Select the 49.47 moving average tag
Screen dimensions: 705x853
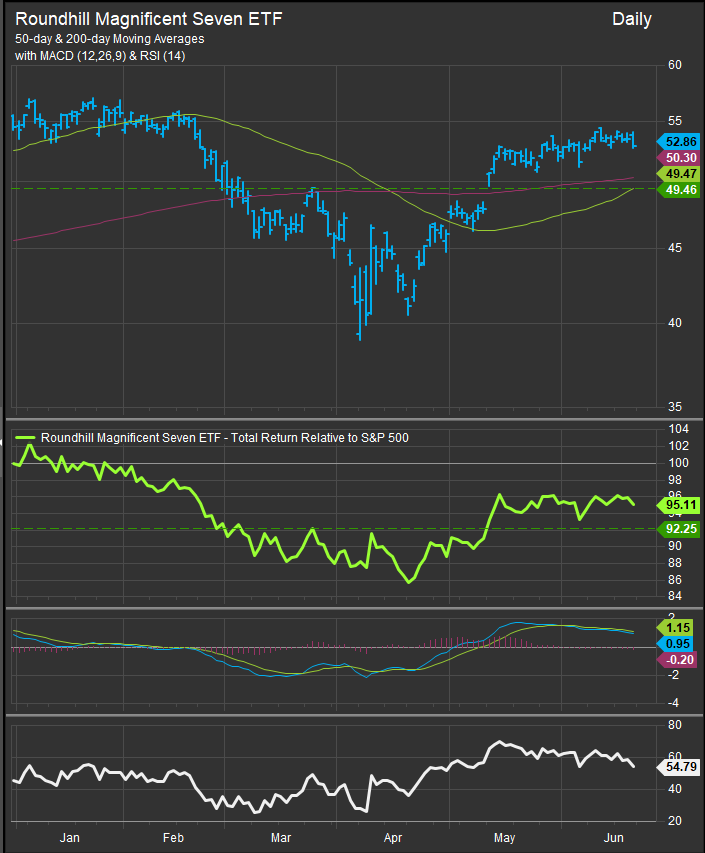point(678,174)
